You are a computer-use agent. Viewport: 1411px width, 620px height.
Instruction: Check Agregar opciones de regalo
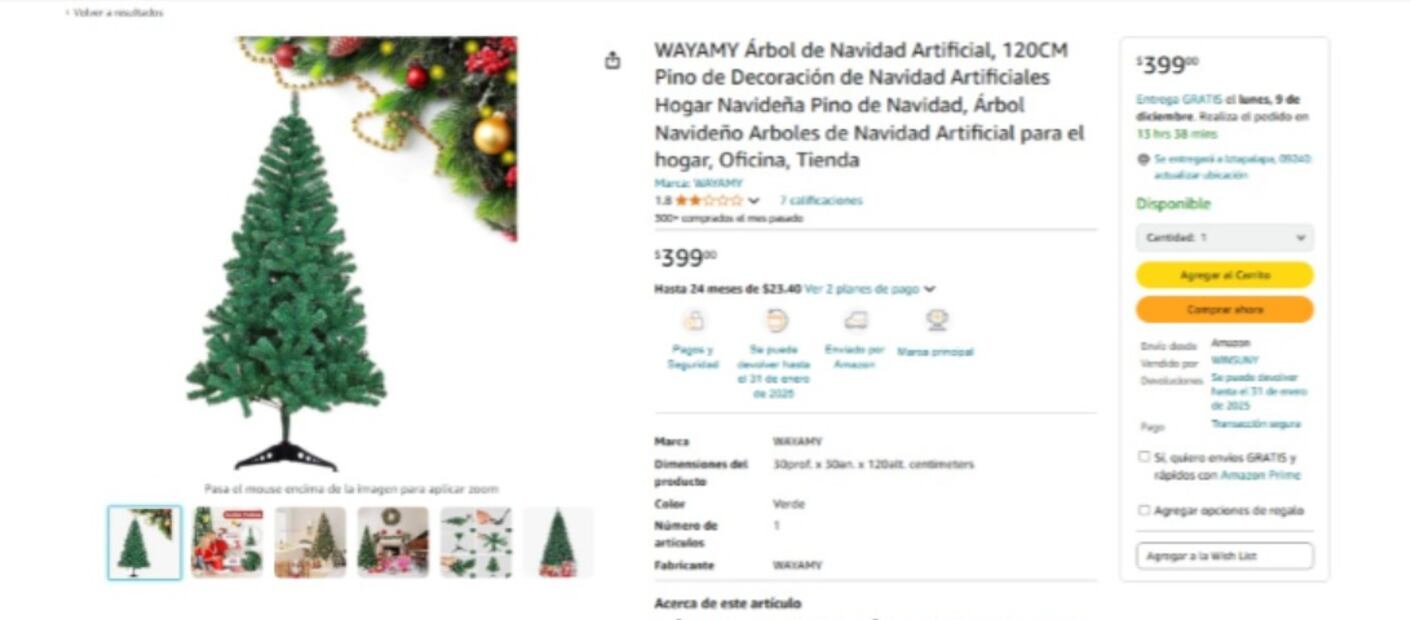(1144, 510)
